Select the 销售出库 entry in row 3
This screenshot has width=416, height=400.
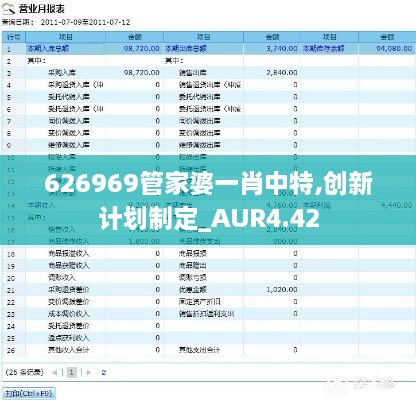coord(193,73)
